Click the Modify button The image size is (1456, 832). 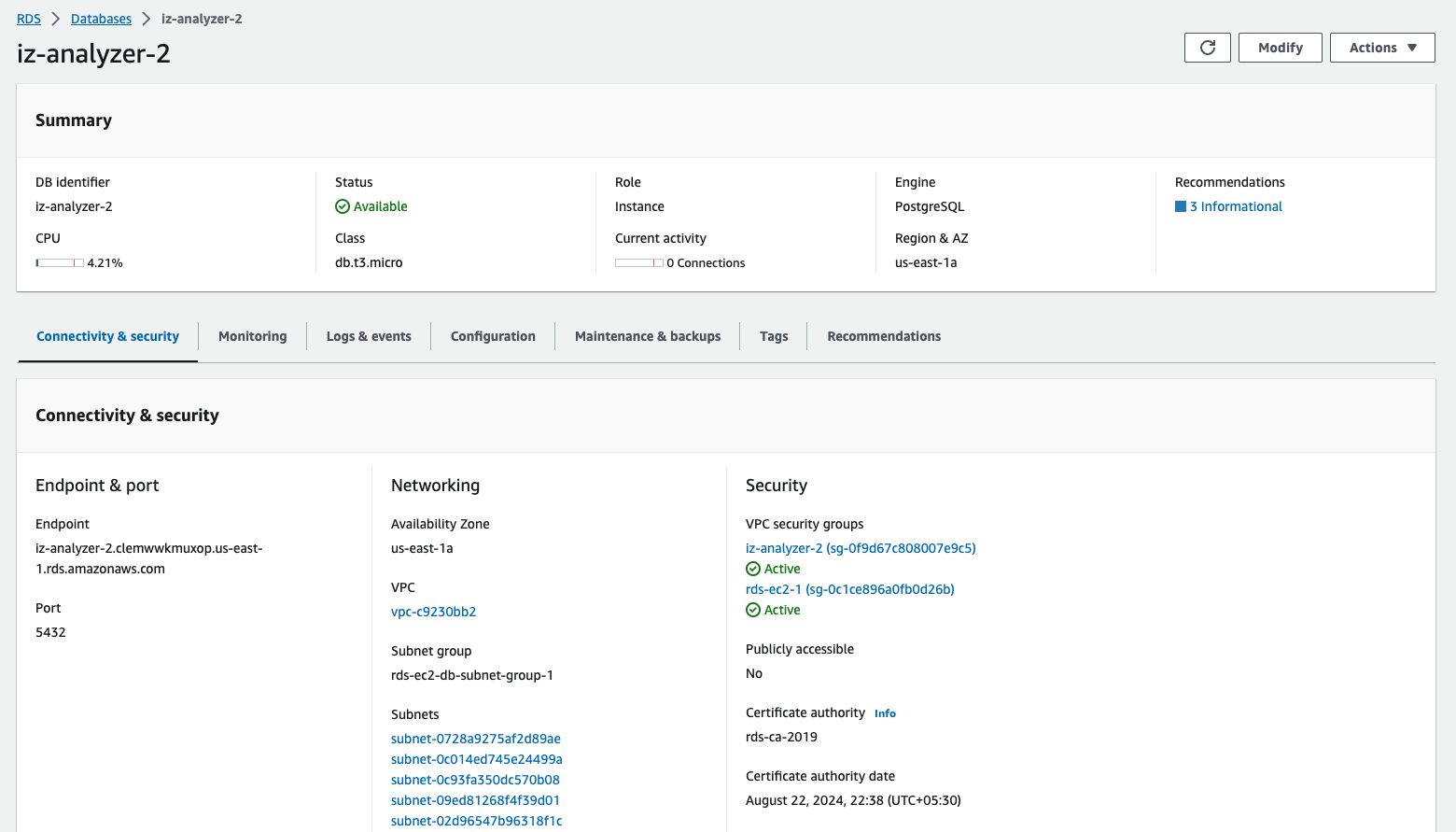click(1280, 48)
